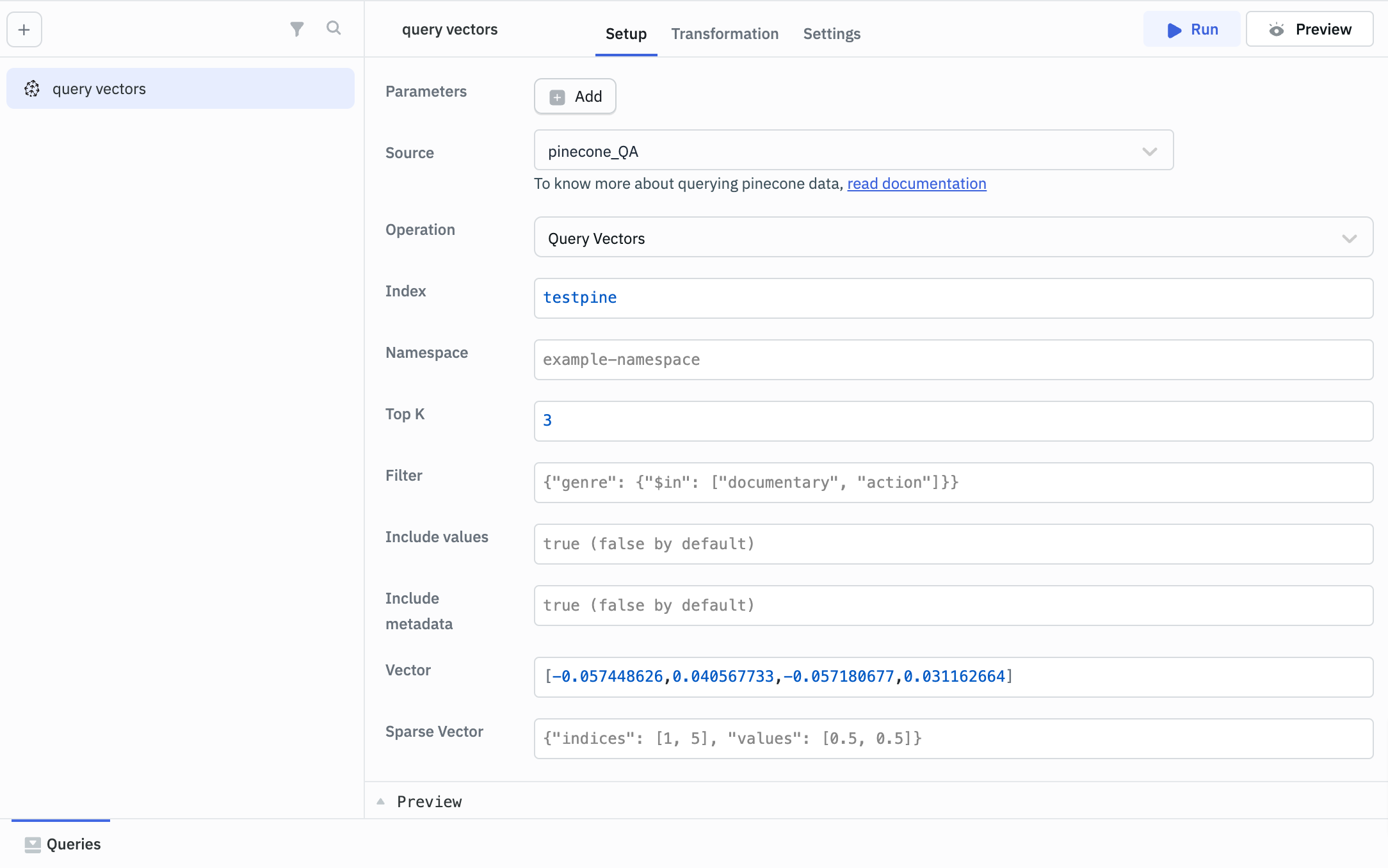Expand the Operation dropdown menu

(x=1350, y=238)
